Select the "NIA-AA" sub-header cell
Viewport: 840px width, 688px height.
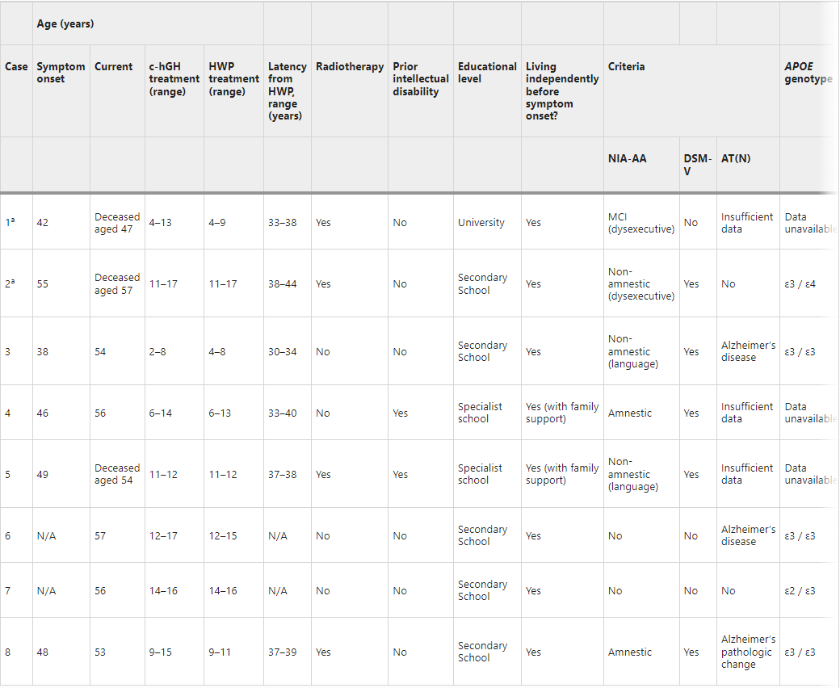(627, 158)
